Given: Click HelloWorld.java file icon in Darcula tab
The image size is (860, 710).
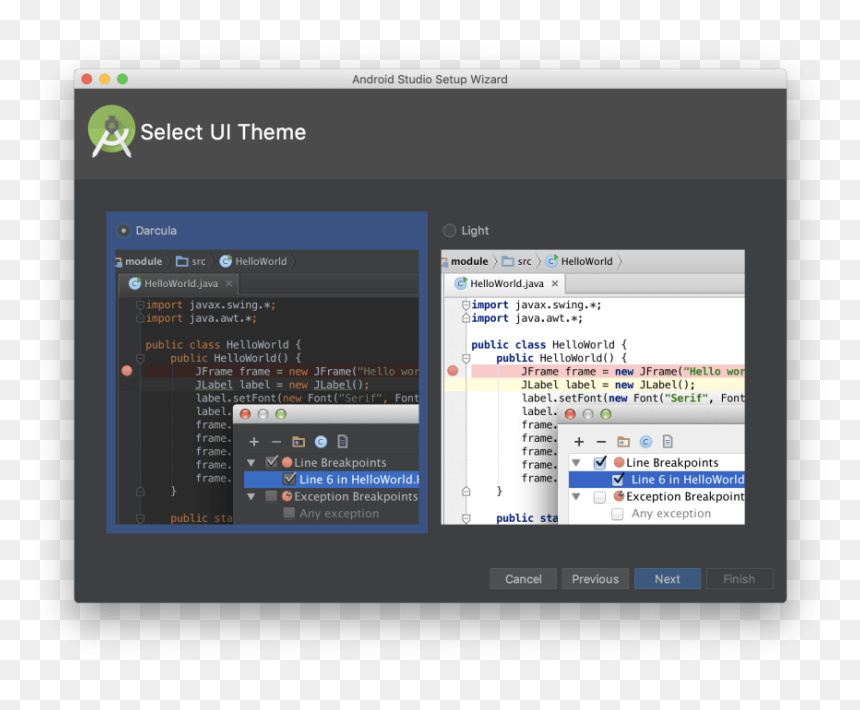Looking at the screenshot, I should click(x=134, y=283).
